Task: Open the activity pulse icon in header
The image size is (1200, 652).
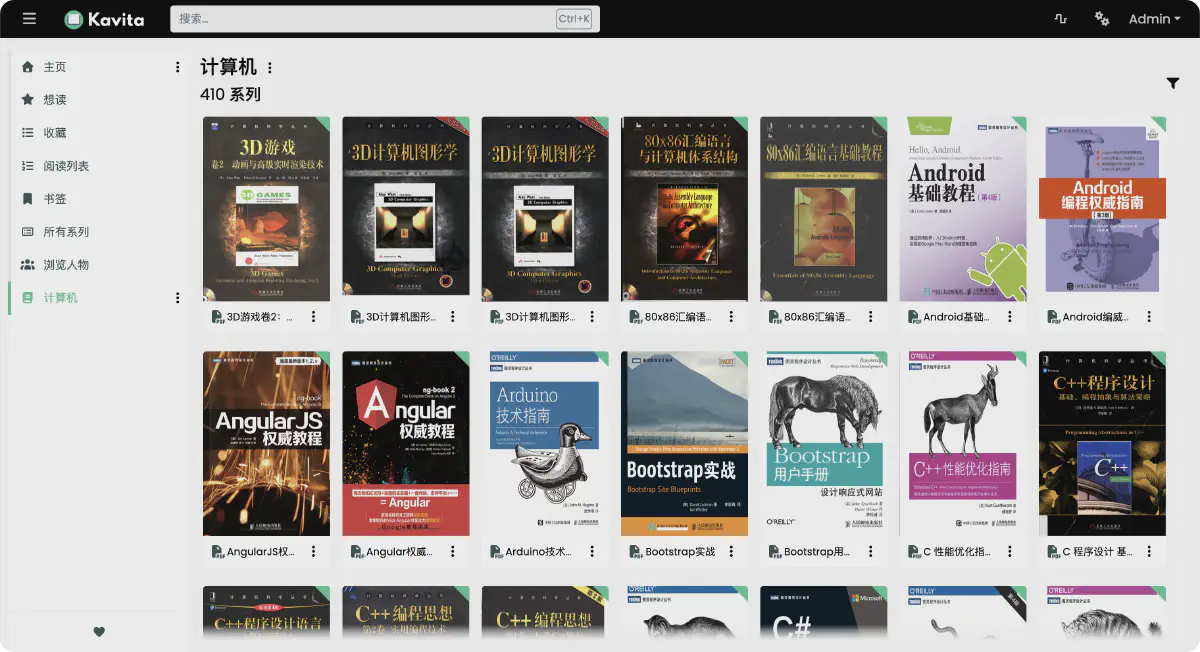Action: 1061,19
